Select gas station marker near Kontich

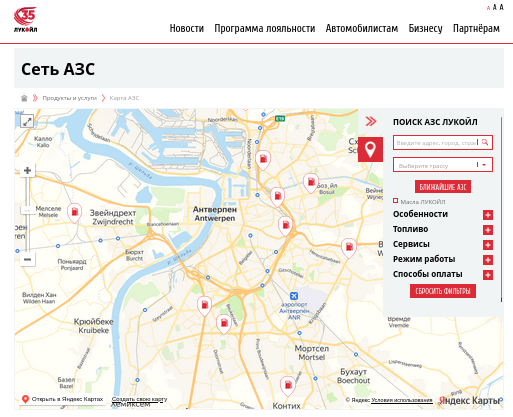287,386
